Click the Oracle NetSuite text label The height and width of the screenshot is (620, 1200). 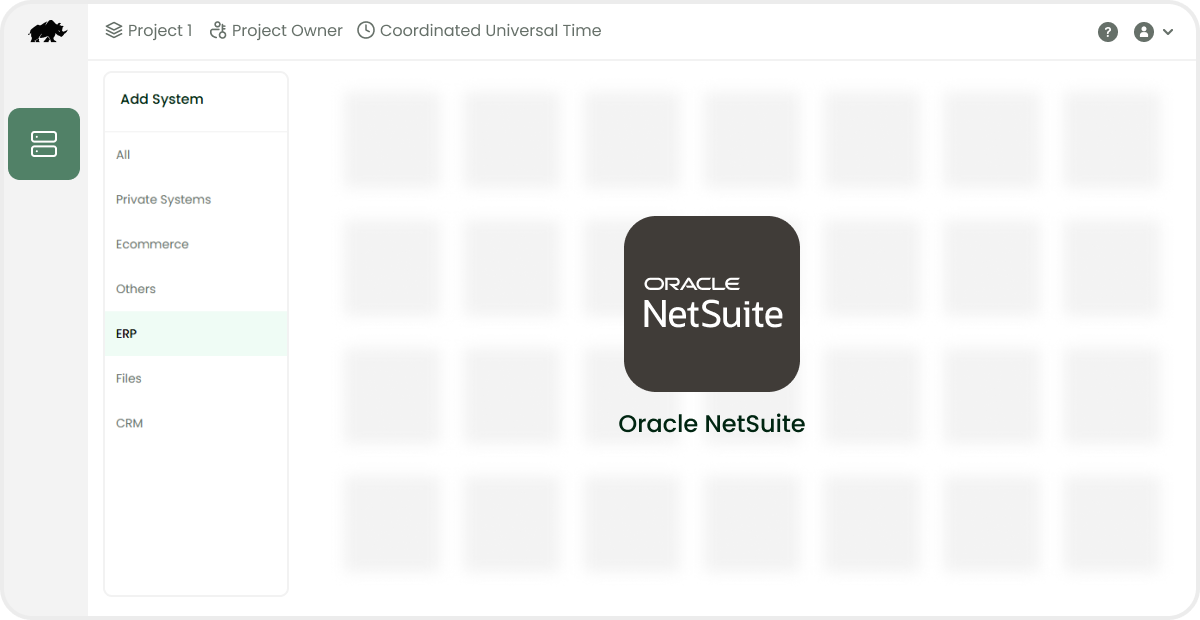(712, 424)
